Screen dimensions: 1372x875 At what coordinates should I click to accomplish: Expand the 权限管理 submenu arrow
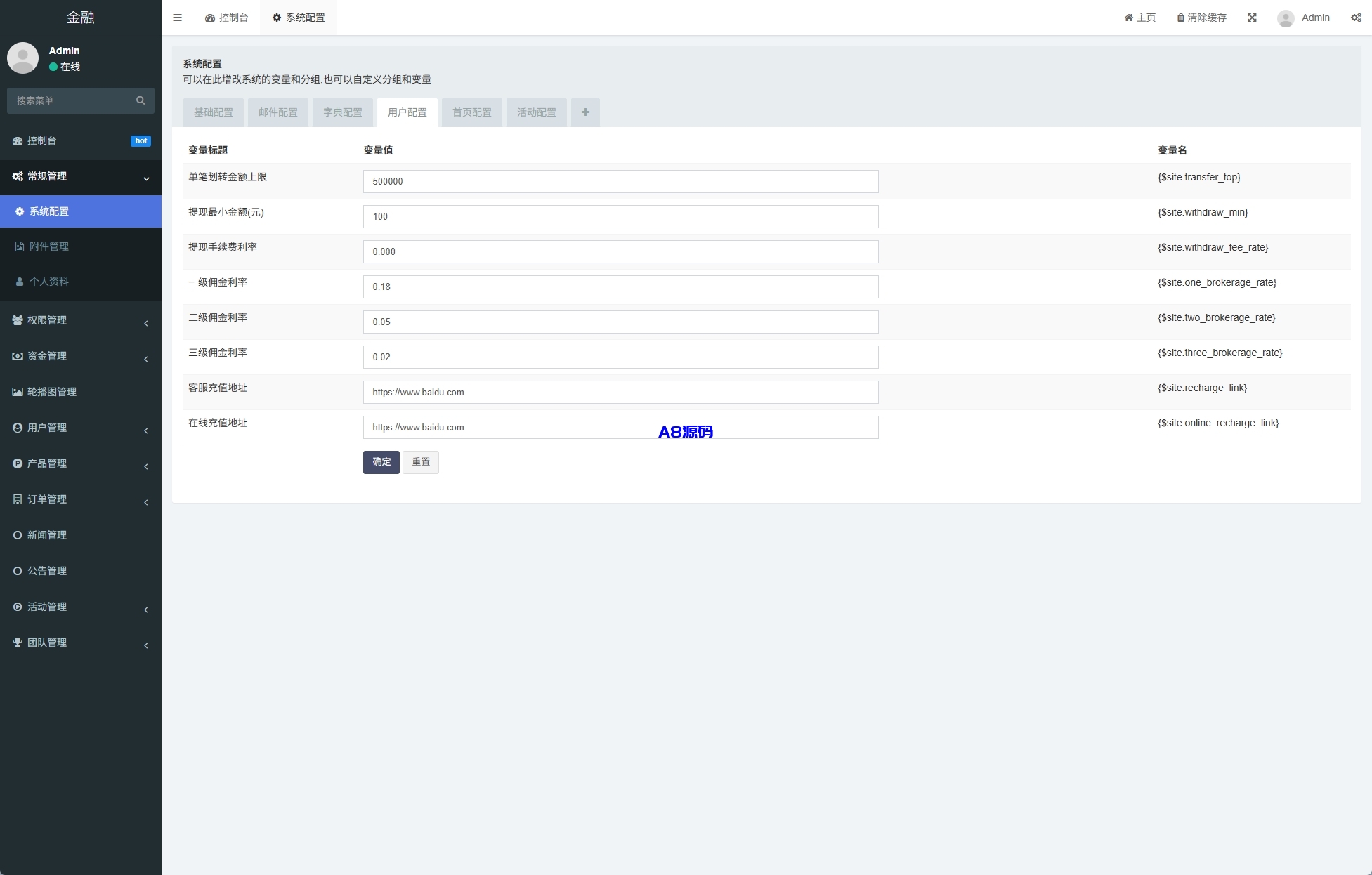click(146, 323)
